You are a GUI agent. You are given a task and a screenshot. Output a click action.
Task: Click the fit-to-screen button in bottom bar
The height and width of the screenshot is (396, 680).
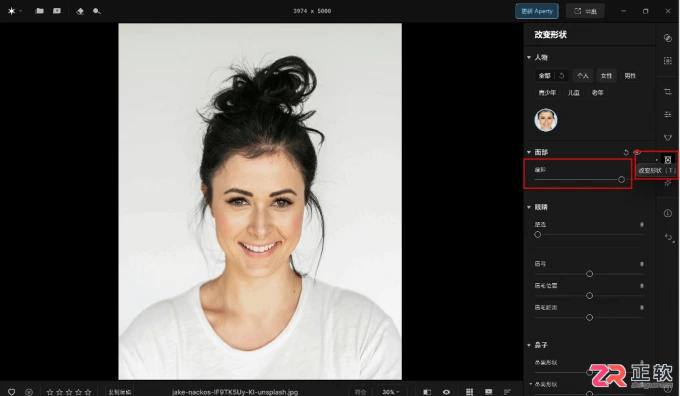pyautogui.click(x=360, y=392)
